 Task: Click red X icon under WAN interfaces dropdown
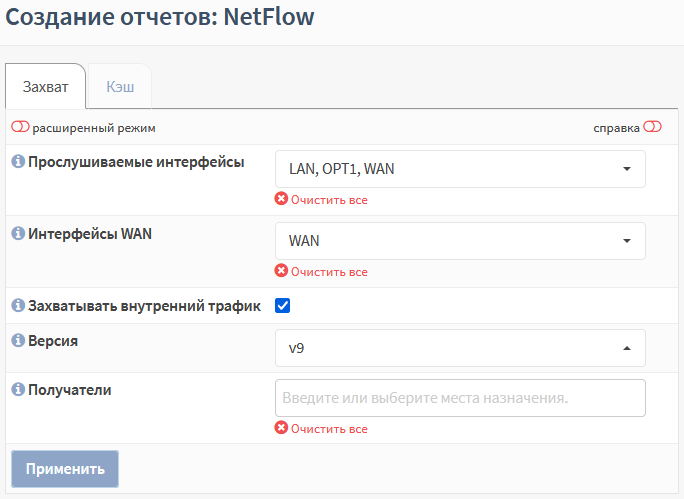(281, 271)
